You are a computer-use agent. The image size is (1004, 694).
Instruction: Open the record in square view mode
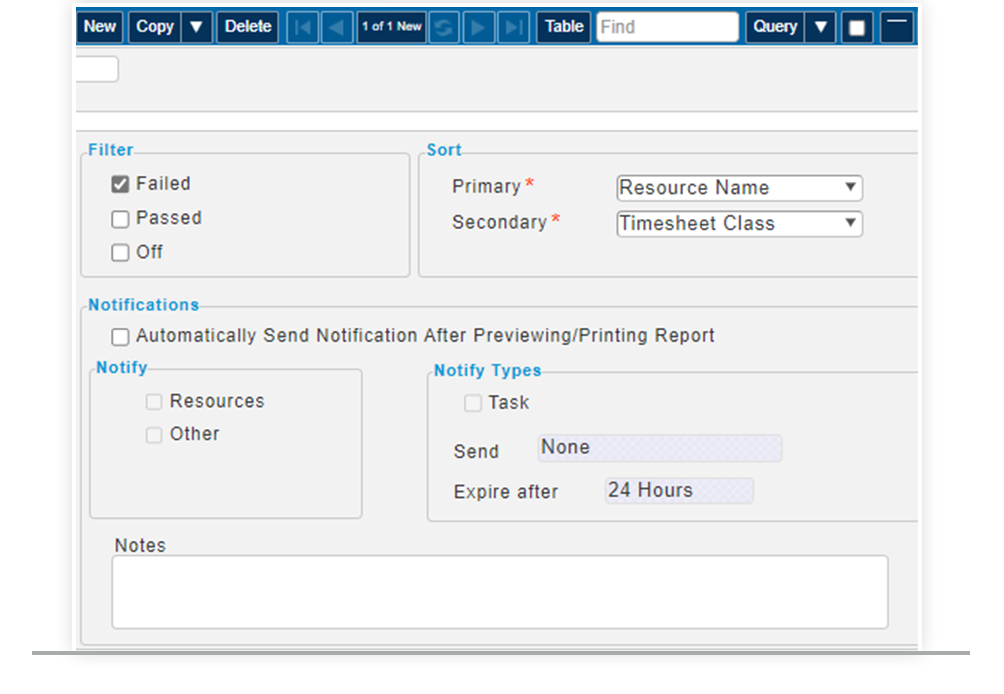pos(856,27)
